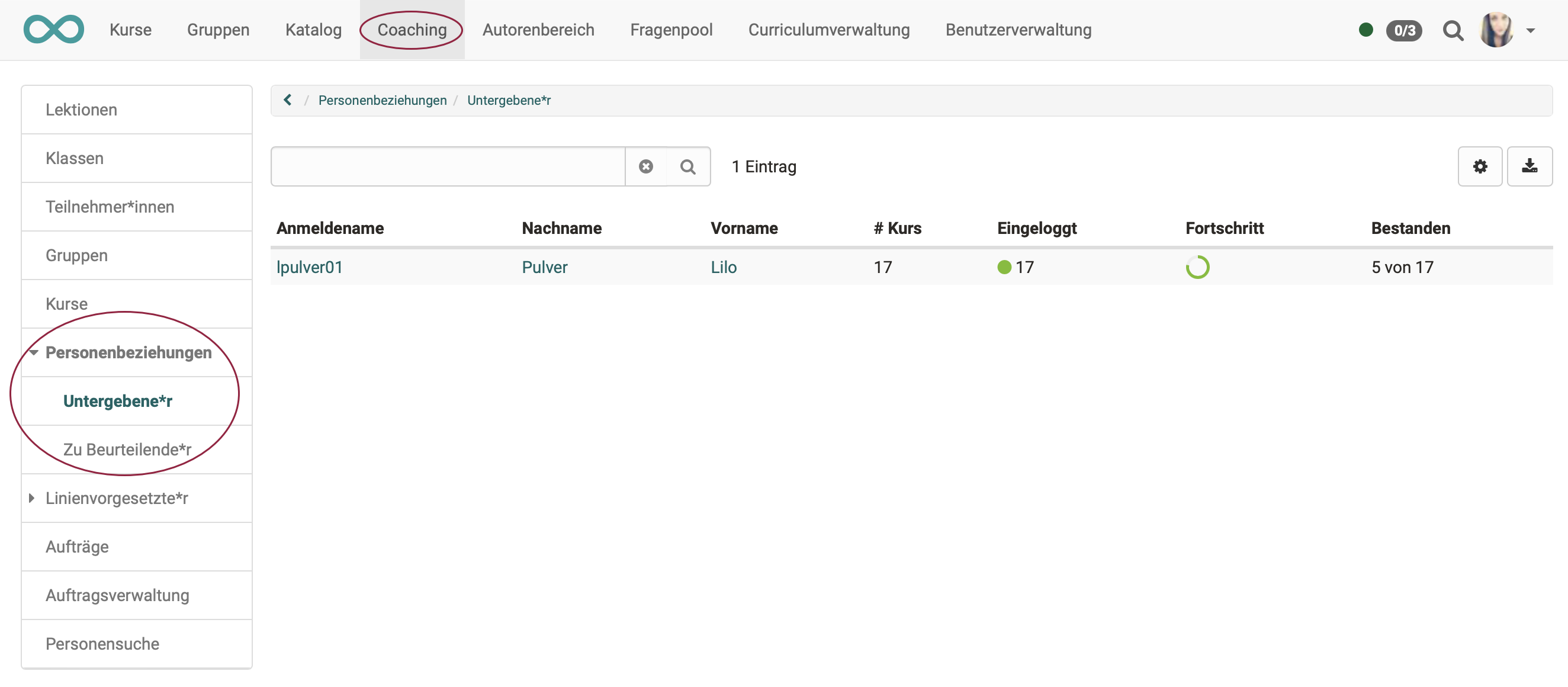
Task: Go back with the breadcrumb arrow
Action: pos(288,100)
